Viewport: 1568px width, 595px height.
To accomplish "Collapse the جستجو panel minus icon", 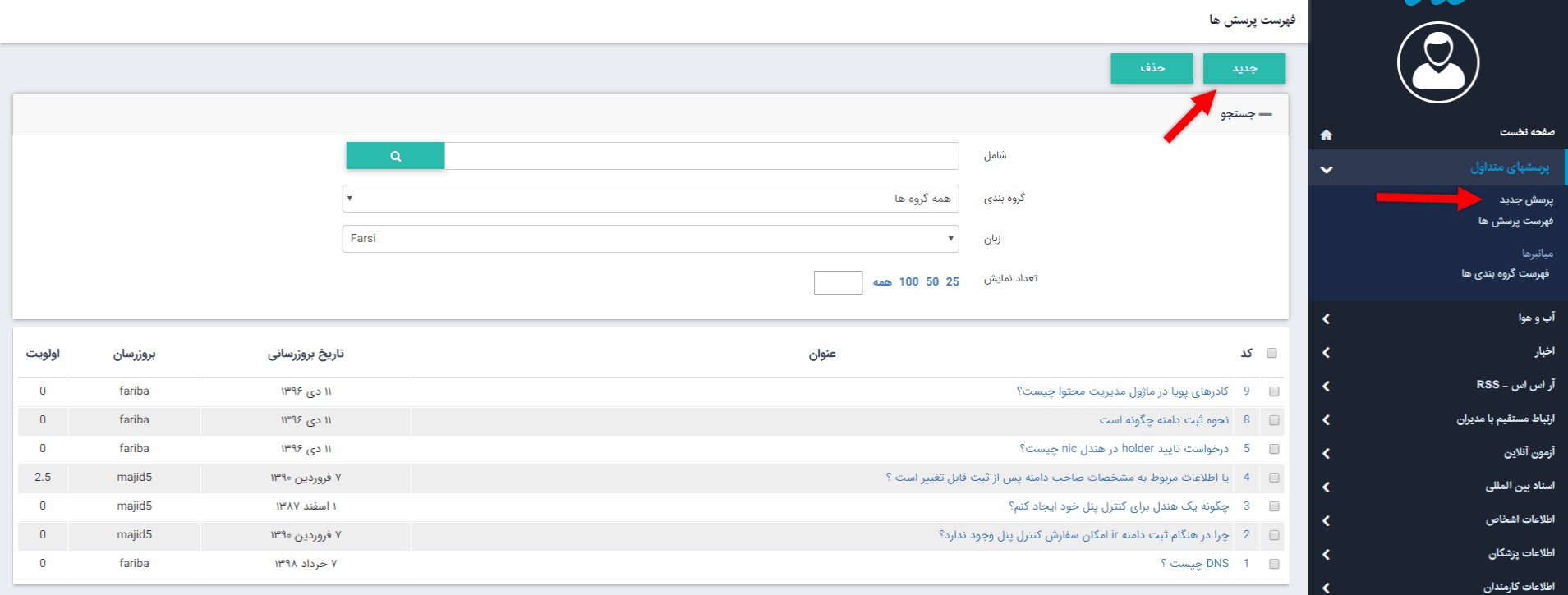I will point(1266,114).
